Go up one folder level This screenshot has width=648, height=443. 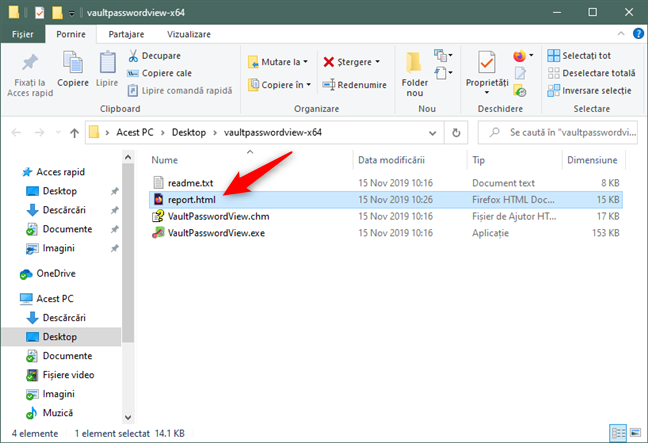(74, 133)
